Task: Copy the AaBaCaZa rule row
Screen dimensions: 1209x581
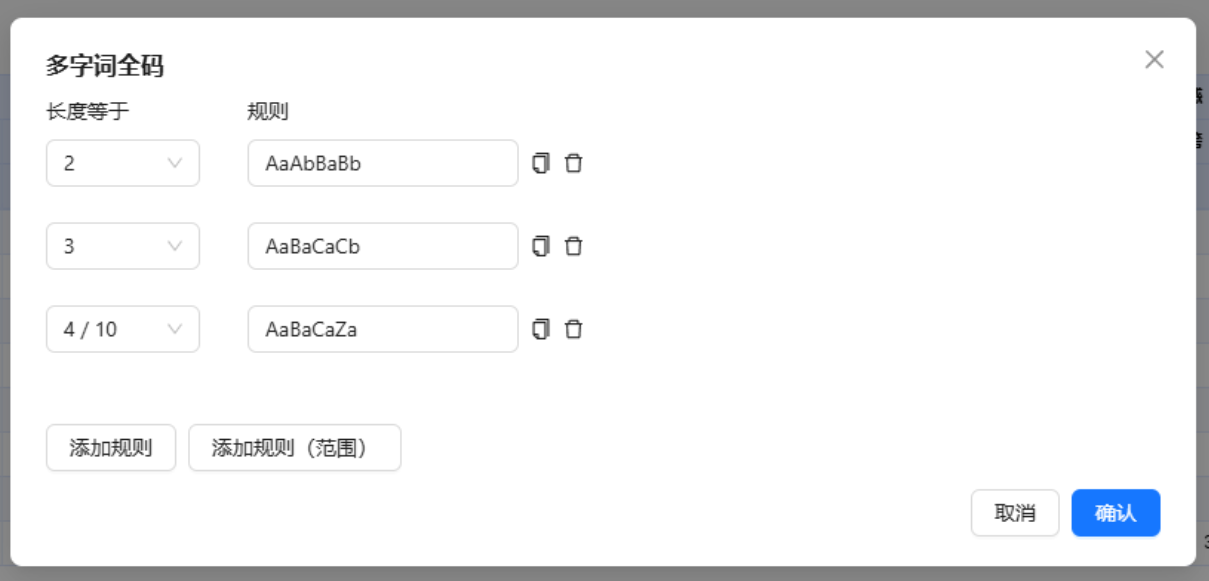Action: (541, 329)
